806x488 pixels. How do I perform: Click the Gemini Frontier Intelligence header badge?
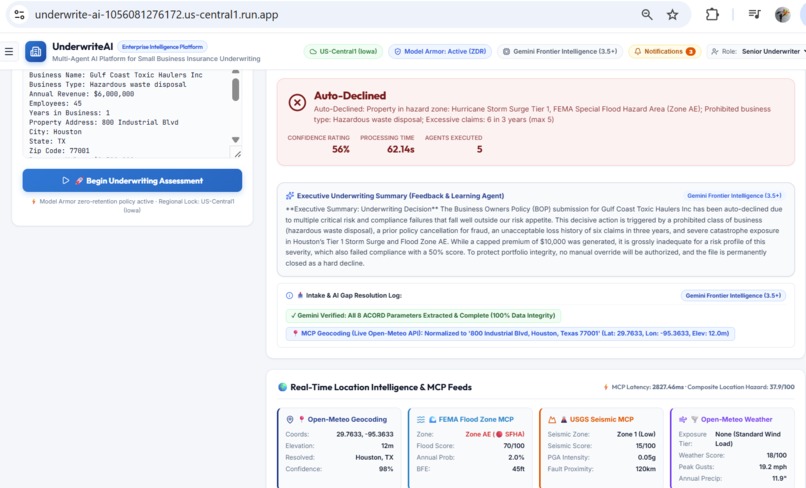point(560,51)
